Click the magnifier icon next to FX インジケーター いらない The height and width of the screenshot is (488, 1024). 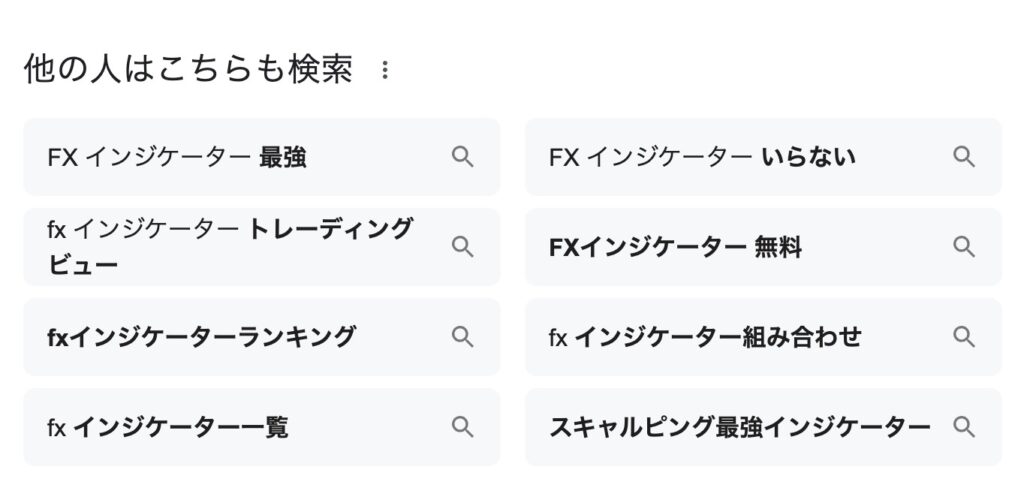(x=964, y=157)
